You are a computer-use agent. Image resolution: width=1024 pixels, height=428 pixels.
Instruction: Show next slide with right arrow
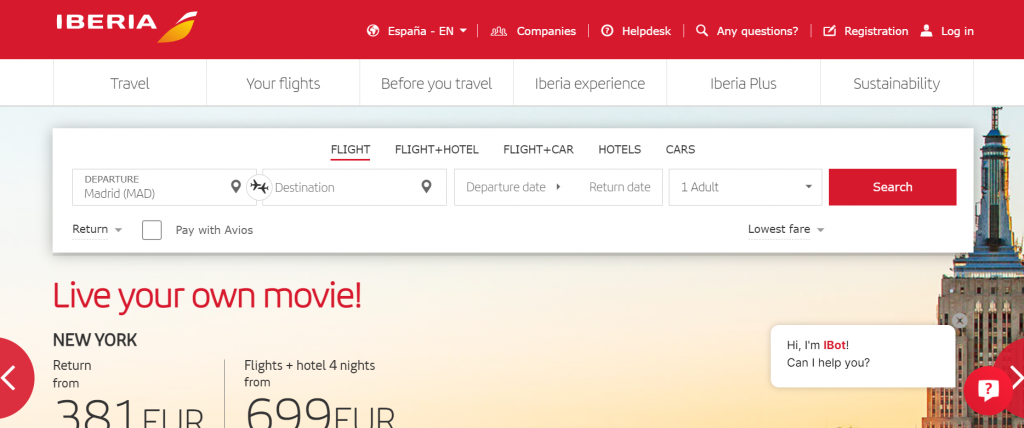pos(1016,378)
